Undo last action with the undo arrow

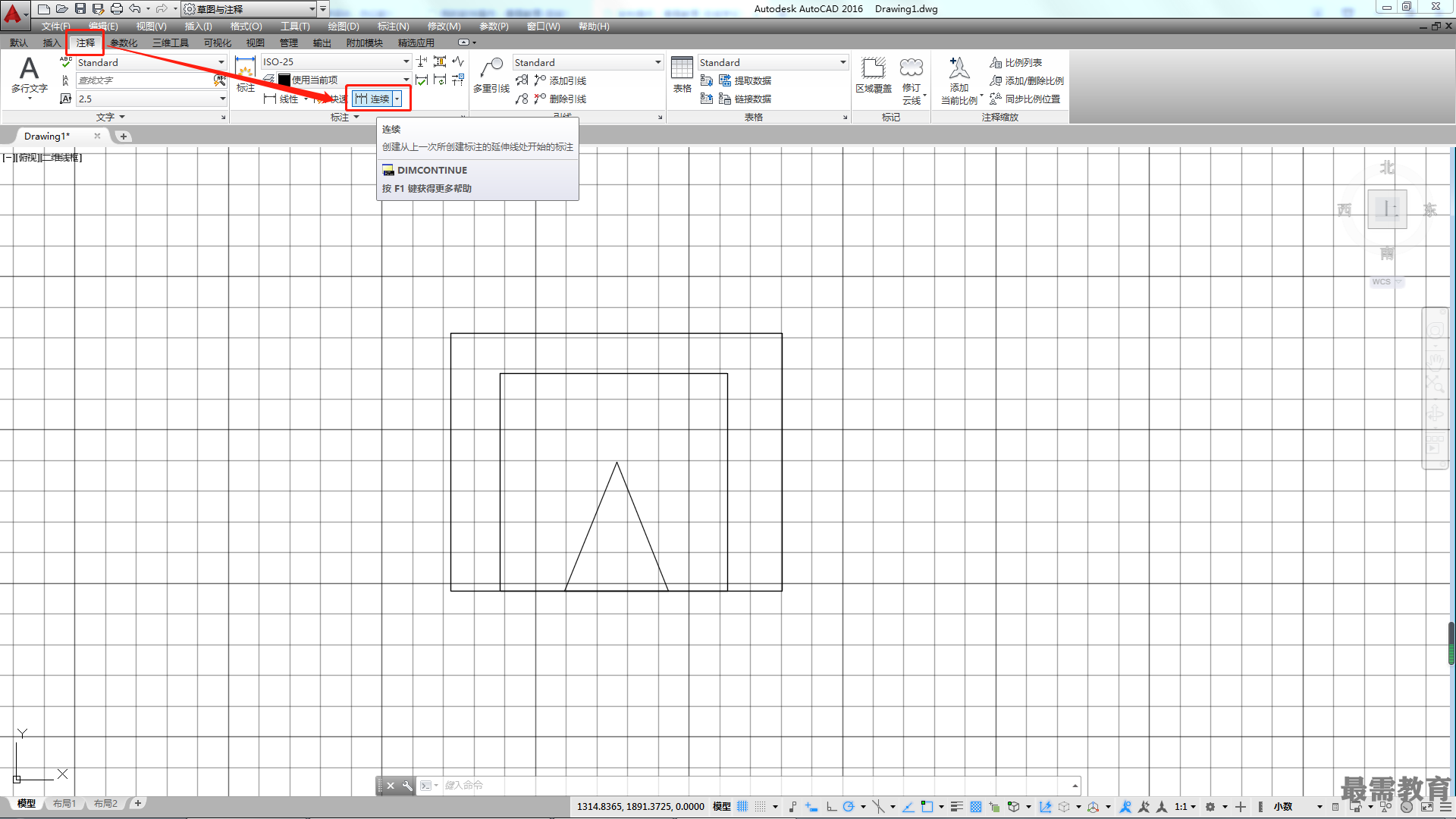pyautogui.click(x=135, y=9)
